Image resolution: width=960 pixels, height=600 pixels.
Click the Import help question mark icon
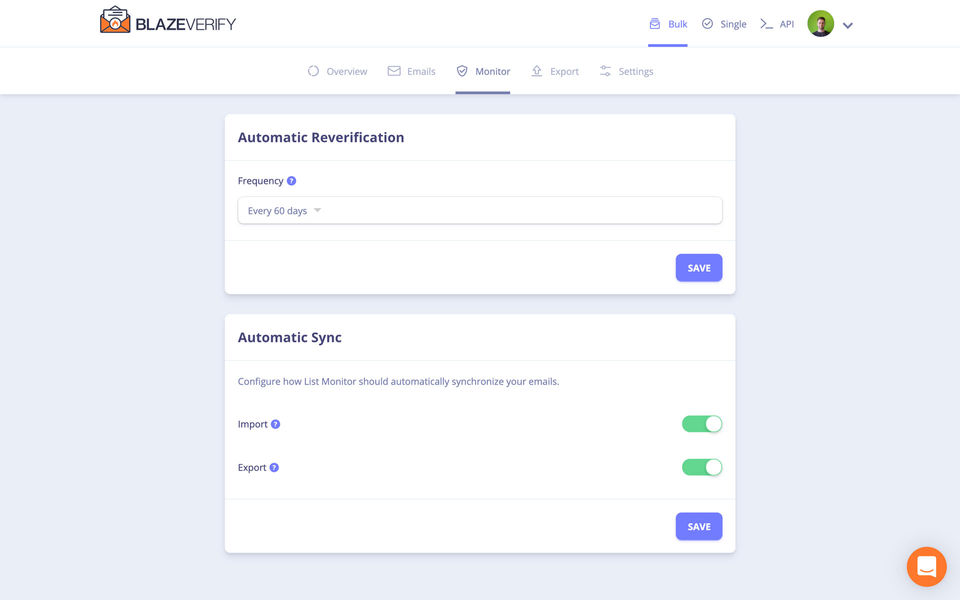276,424
